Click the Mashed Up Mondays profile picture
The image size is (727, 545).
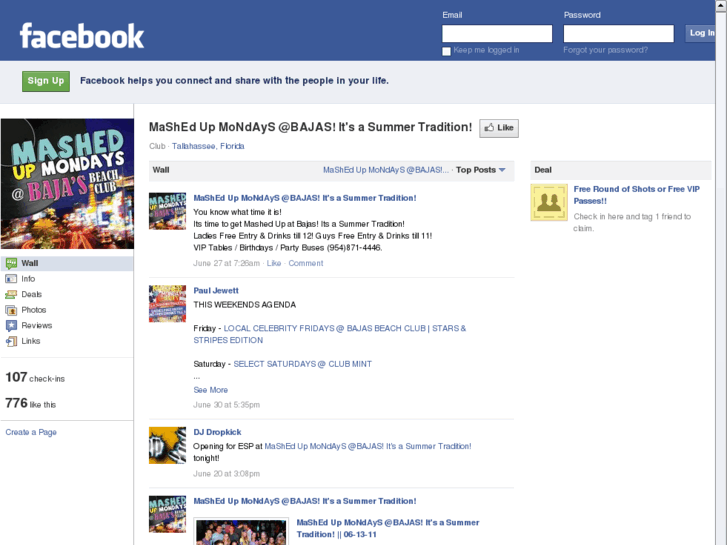coord(67,184)
